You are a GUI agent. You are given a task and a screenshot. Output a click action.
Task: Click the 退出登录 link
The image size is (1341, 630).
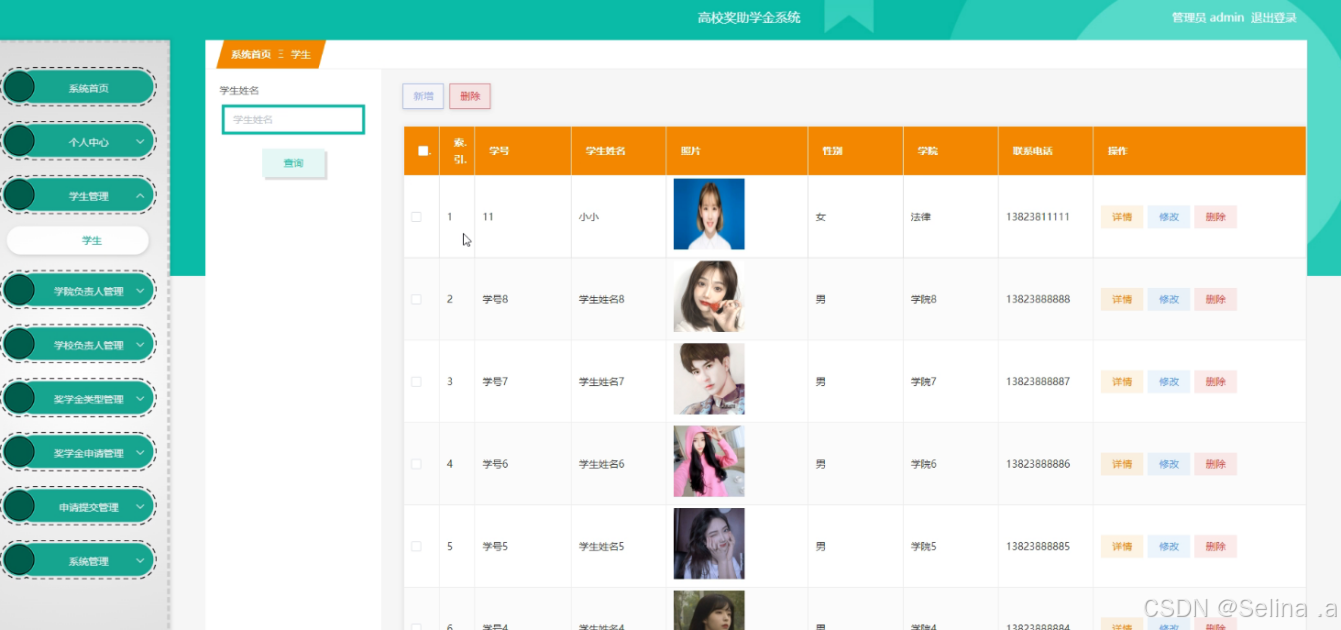pos(1274,17)
